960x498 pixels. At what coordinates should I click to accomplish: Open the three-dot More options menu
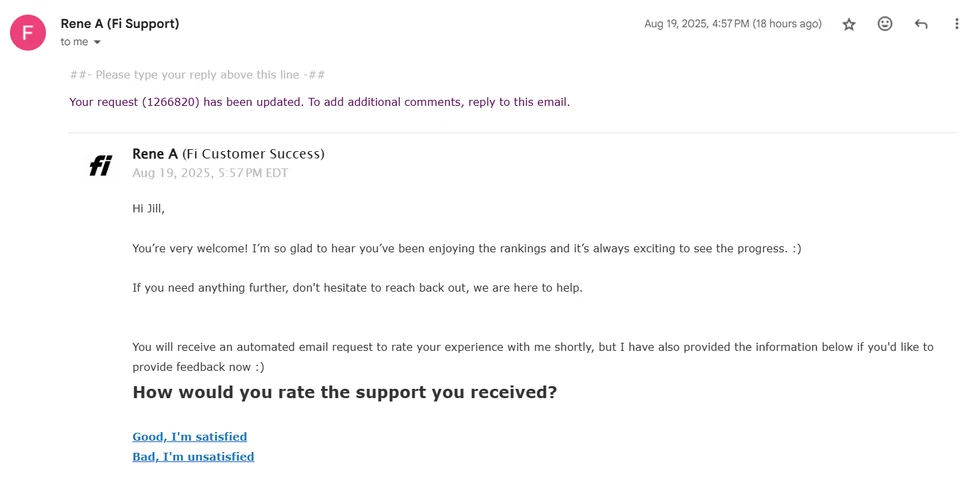956,24
